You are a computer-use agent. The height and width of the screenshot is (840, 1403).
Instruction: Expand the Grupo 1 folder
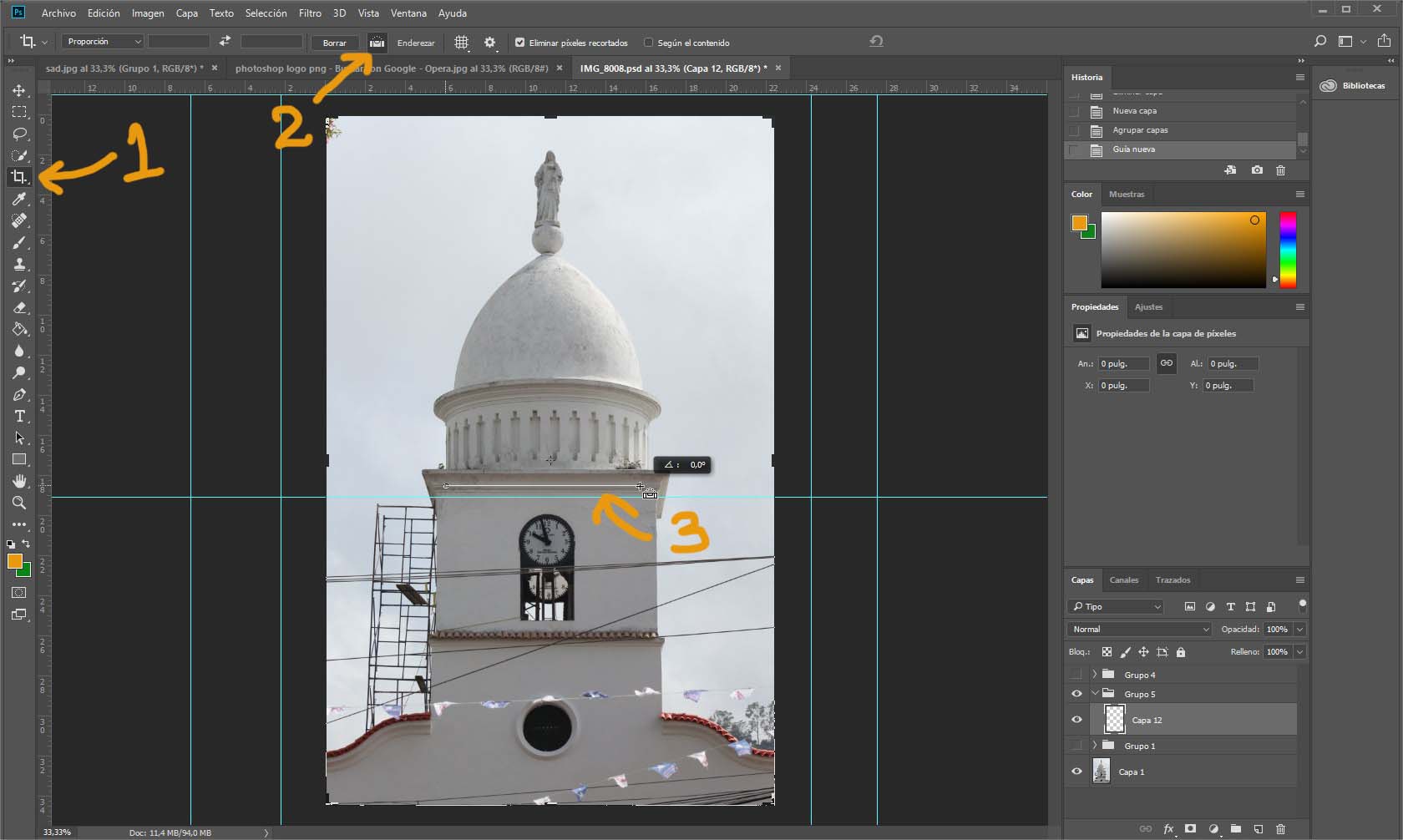coord(1094,746)
